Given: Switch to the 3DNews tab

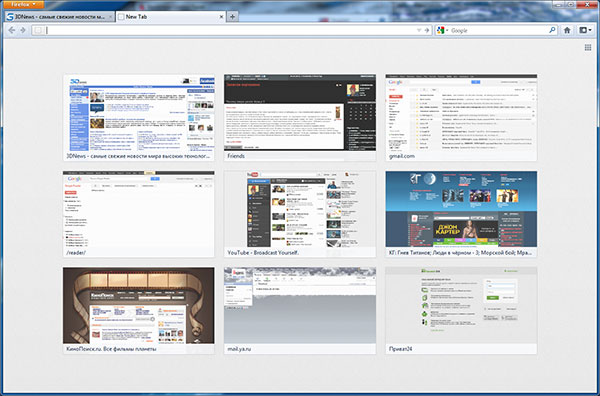Looking at the screenshot, I should (x=59, y=17).
